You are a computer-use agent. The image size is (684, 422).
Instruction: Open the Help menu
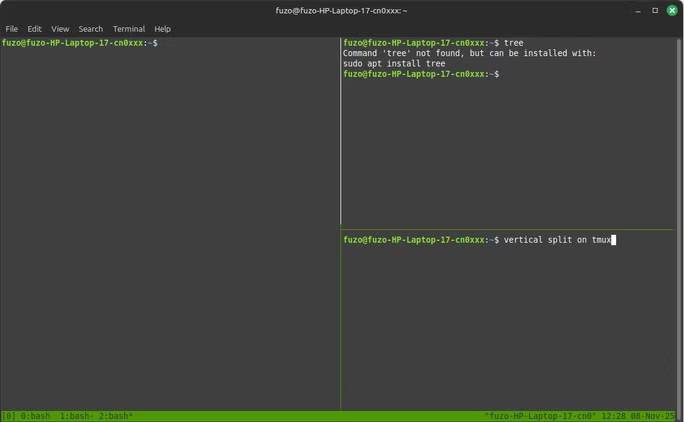(x=162, y=29)
